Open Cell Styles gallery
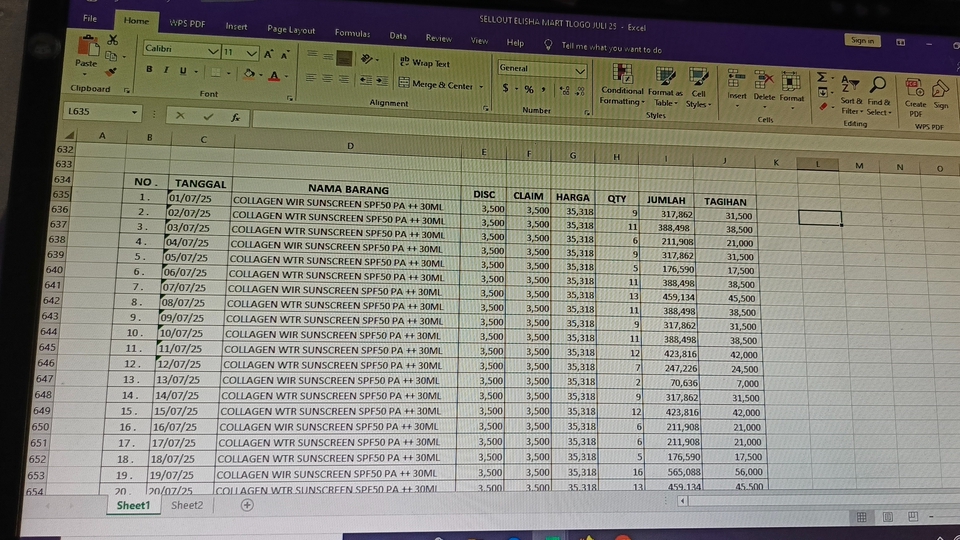Screen dimensions: 960x540 (698, 87)
